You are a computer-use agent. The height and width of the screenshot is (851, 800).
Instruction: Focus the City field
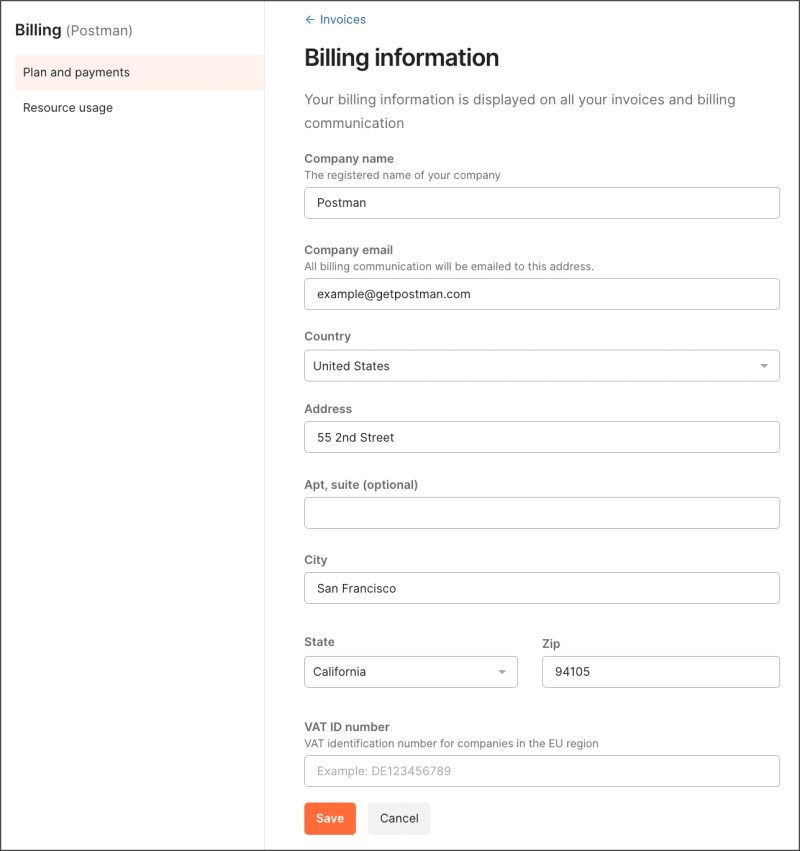(542, 588)
